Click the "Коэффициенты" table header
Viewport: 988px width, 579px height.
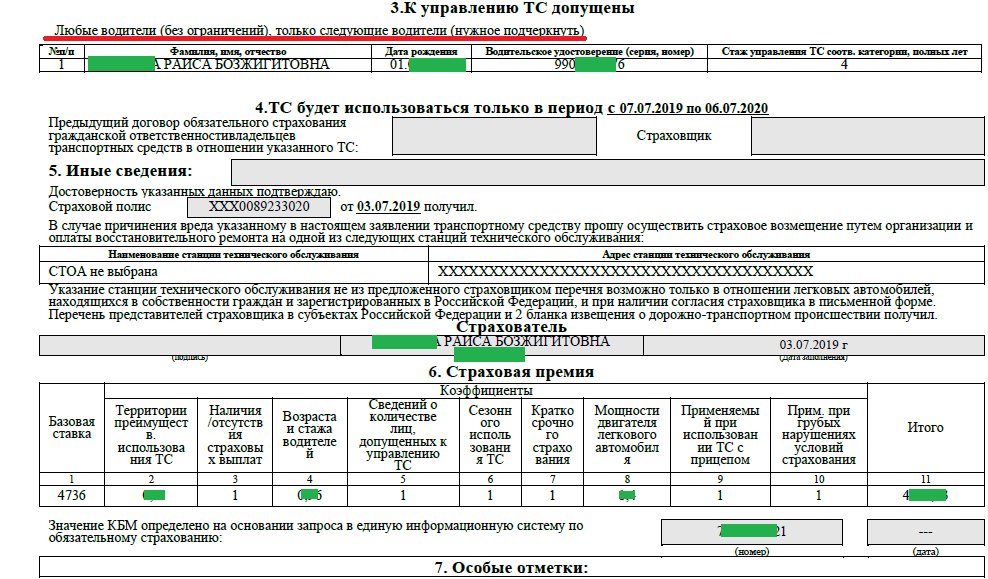pyautogui.click(x=486, y=391)
